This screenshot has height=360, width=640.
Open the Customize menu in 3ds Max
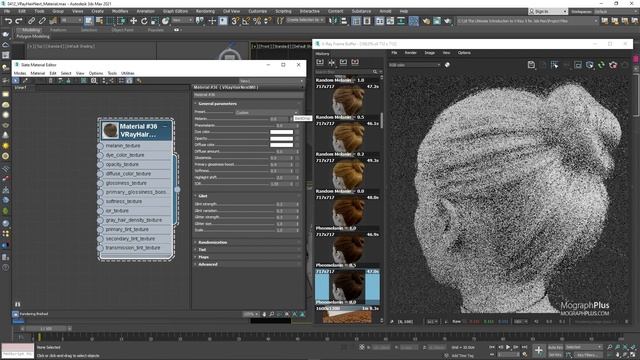tap(258, 11)
